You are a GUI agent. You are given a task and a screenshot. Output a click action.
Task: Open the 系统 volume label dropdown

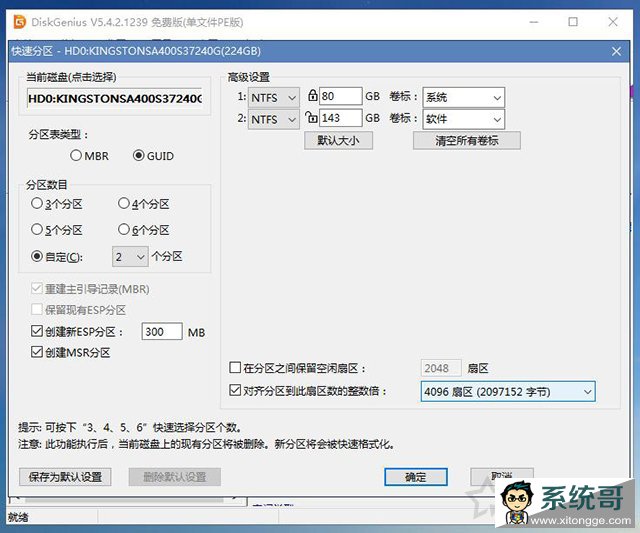[x=464, y=98]
